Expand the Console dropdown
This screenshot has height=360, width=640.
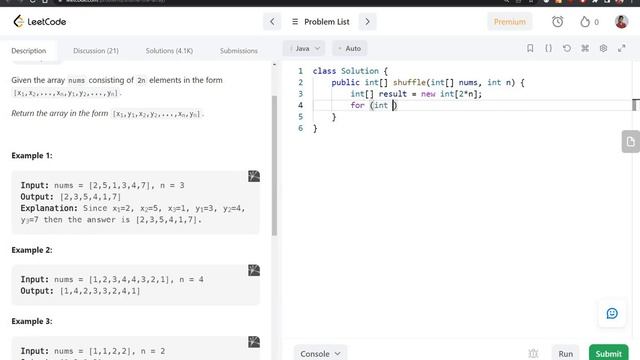tap(320, 353)
